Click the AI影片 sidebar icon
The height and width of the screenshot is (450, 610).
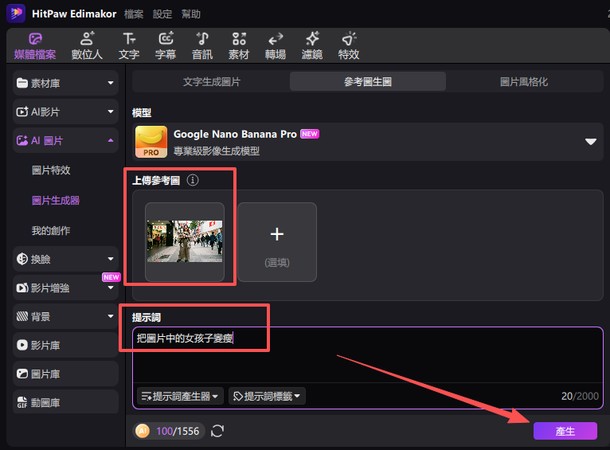coord(22,112)
